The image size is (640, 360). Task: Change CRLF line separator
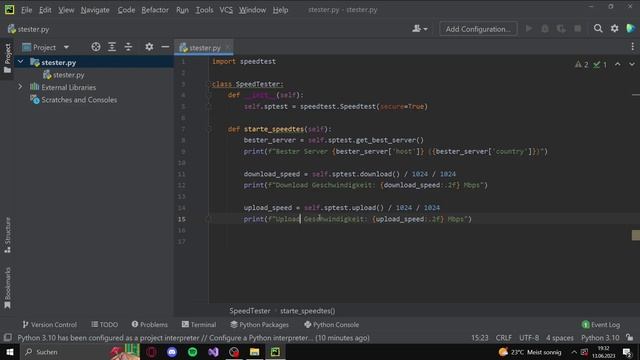[x=504, y=338]
